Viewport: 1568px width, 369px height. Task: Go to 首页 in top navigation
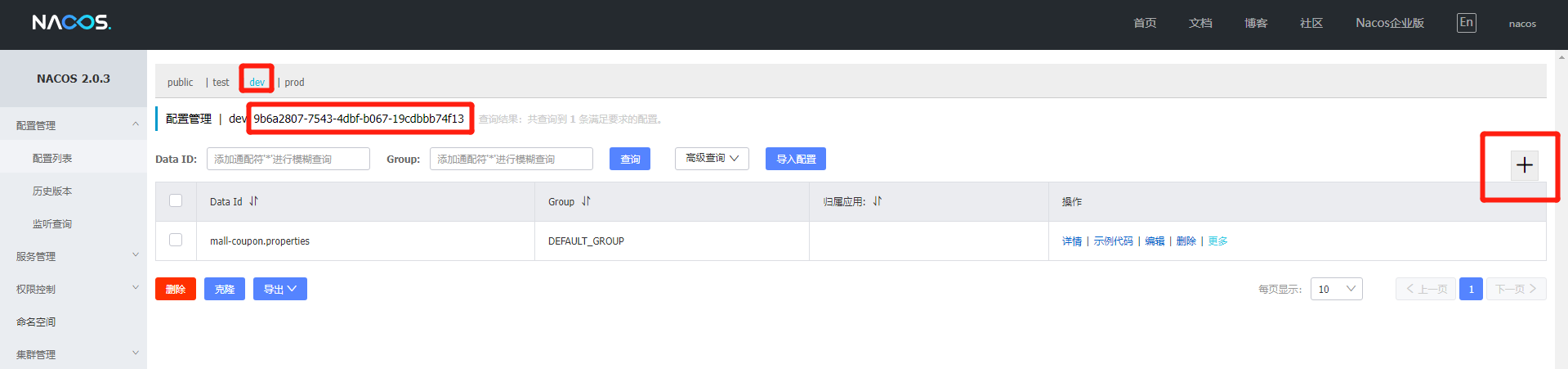click(1145, 23)
